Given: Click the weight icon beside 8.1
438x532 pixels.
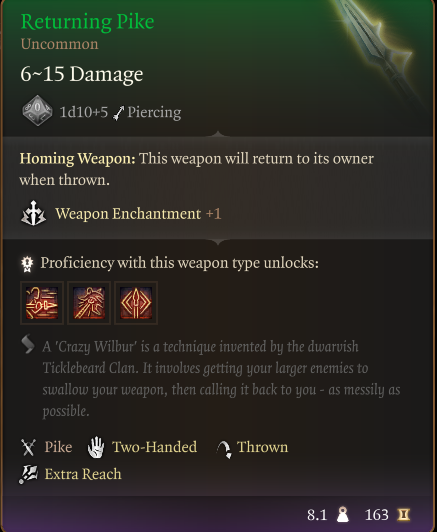Looking at the screenshot, I should click(343, 514).
